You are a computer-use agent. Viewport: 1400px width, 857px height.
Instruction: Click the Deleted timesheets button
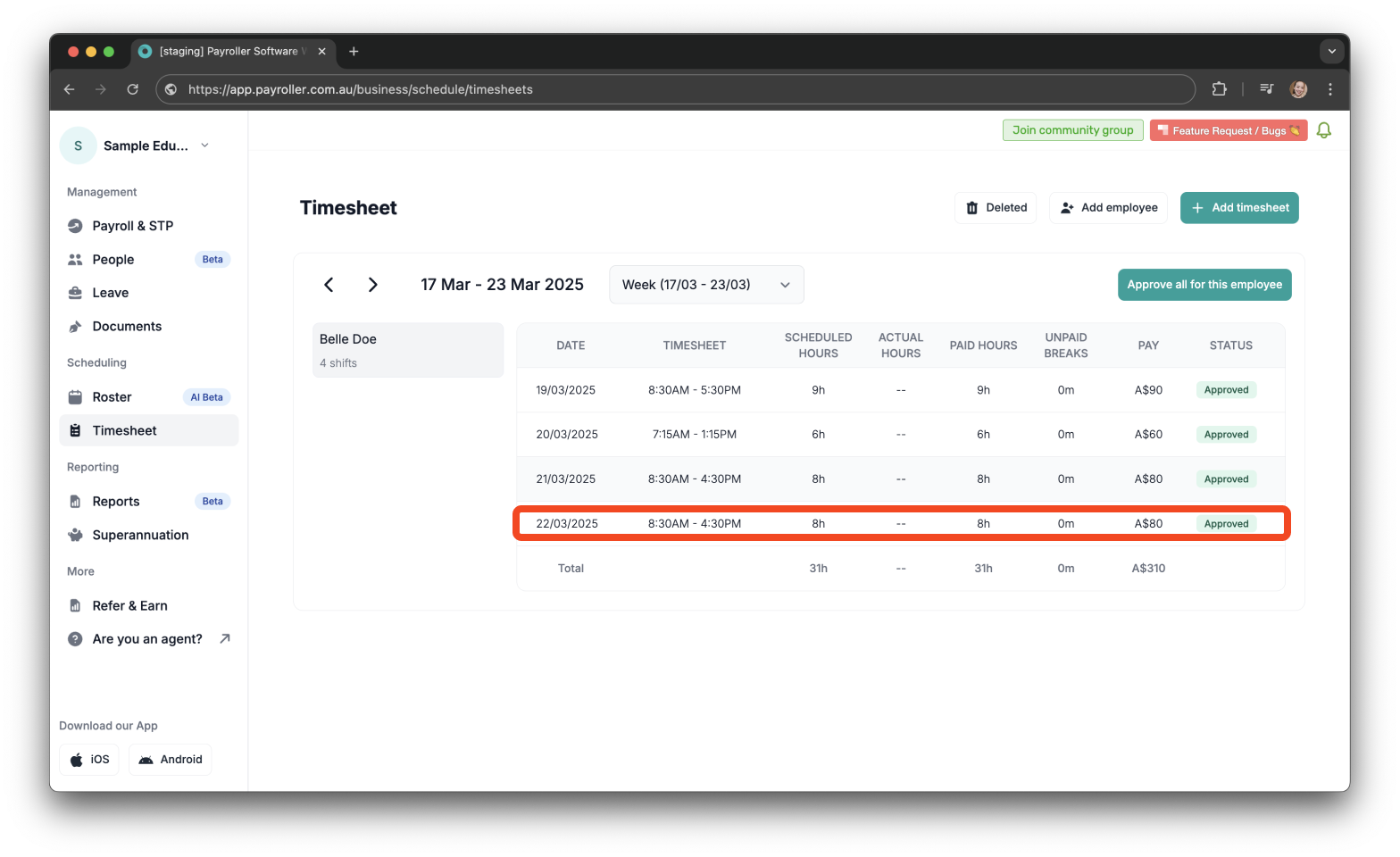(x=996, y=208)
